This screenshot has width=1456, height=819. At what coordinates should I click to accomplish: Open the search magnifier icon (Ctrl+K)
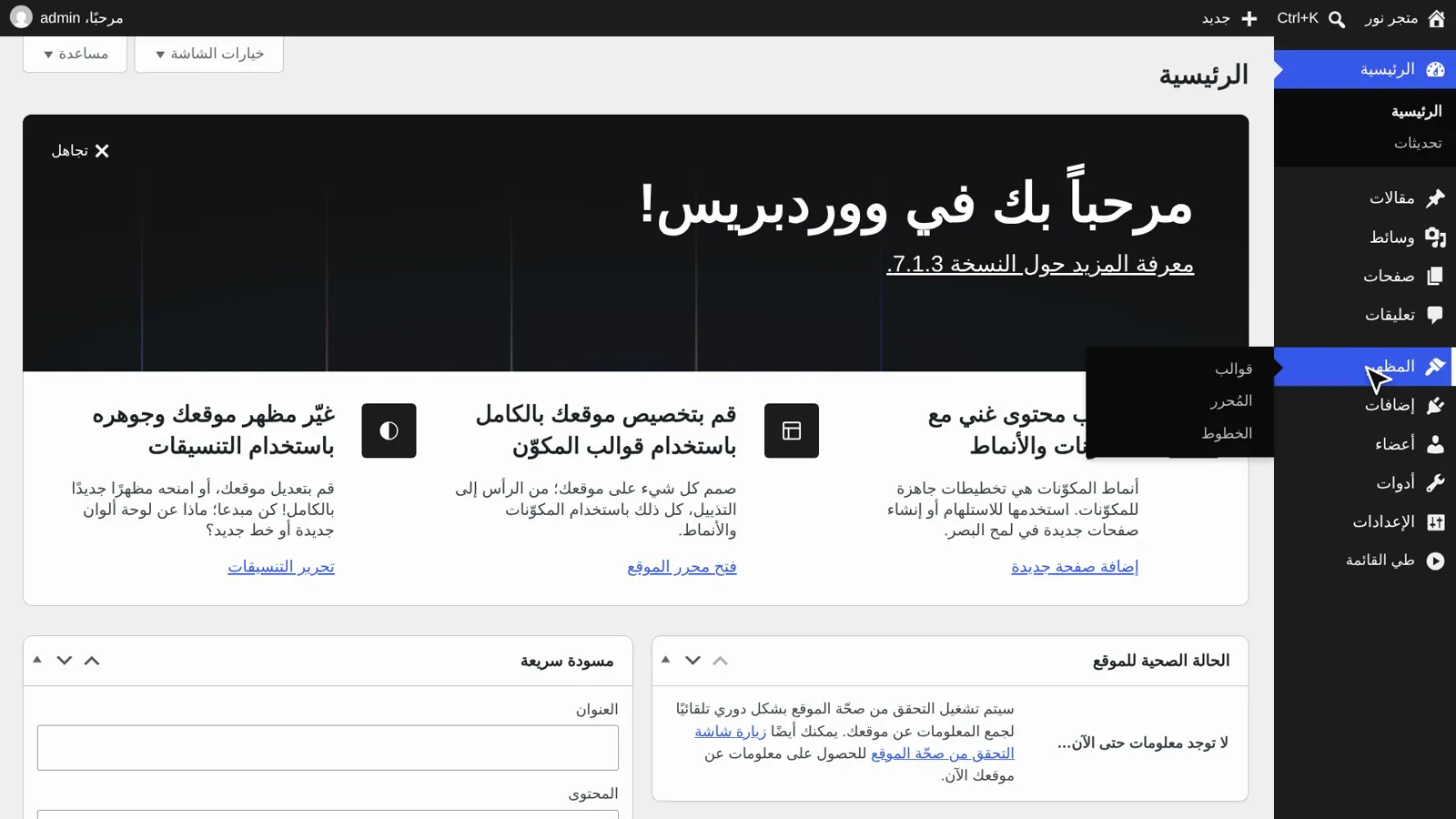[1337, 19]
